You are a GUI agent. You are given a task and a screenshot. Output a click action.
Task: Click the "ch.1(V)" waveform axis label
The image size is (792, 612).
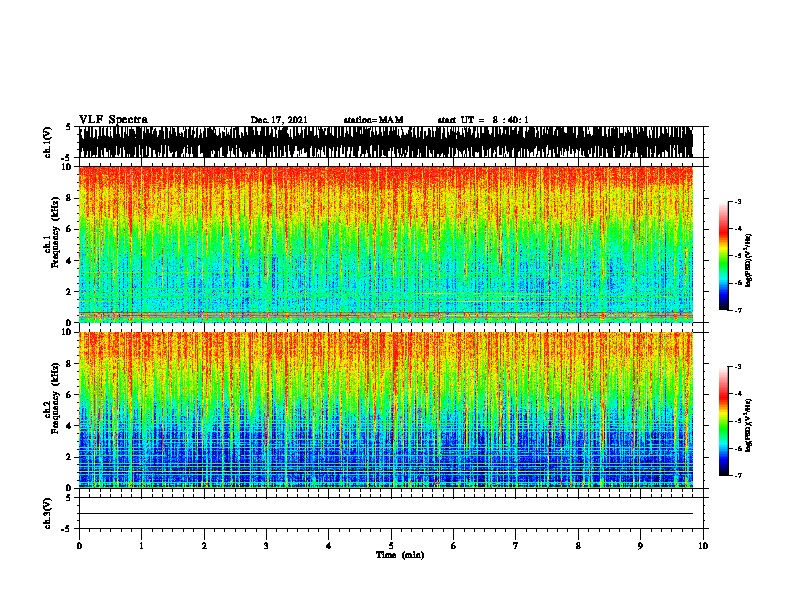(47, 142)
